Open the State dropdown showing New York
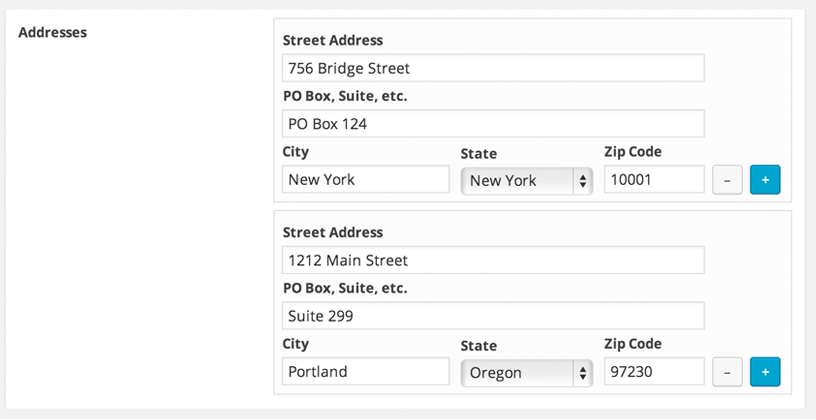Viewport: 816px width, 420px height. coord(526,181)
